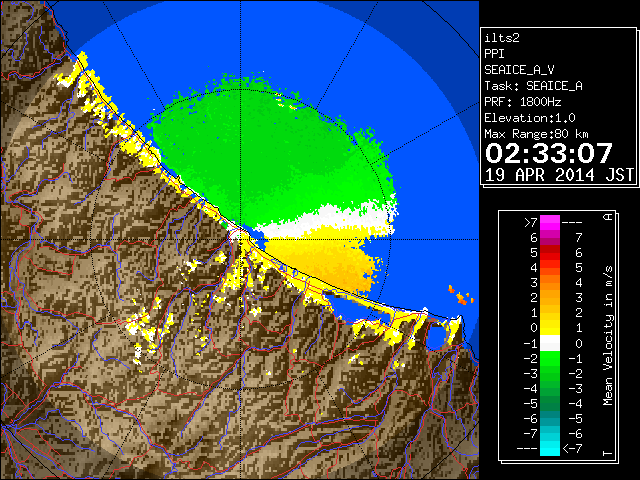Pick the red swatch on the velocity scale
640x480 pixels.
550,253
